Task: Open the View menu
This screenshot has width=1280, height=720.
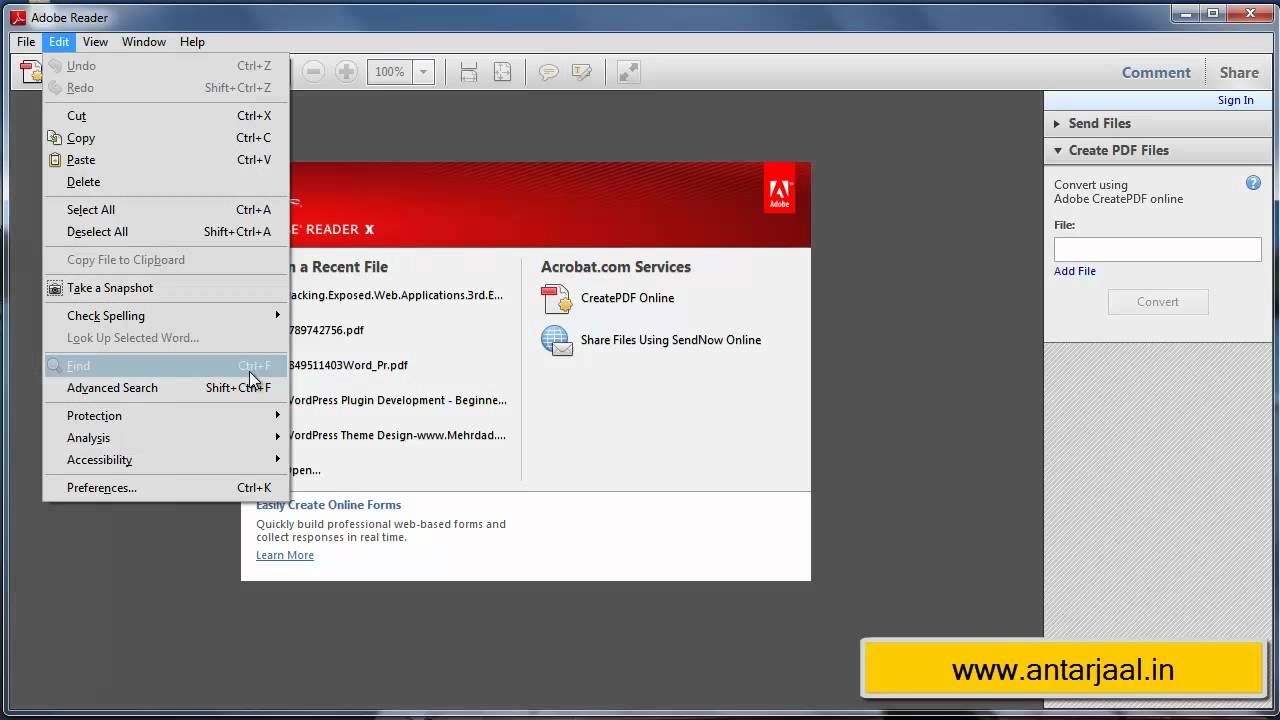Action: pyautogui.click(x=95, y=42)
